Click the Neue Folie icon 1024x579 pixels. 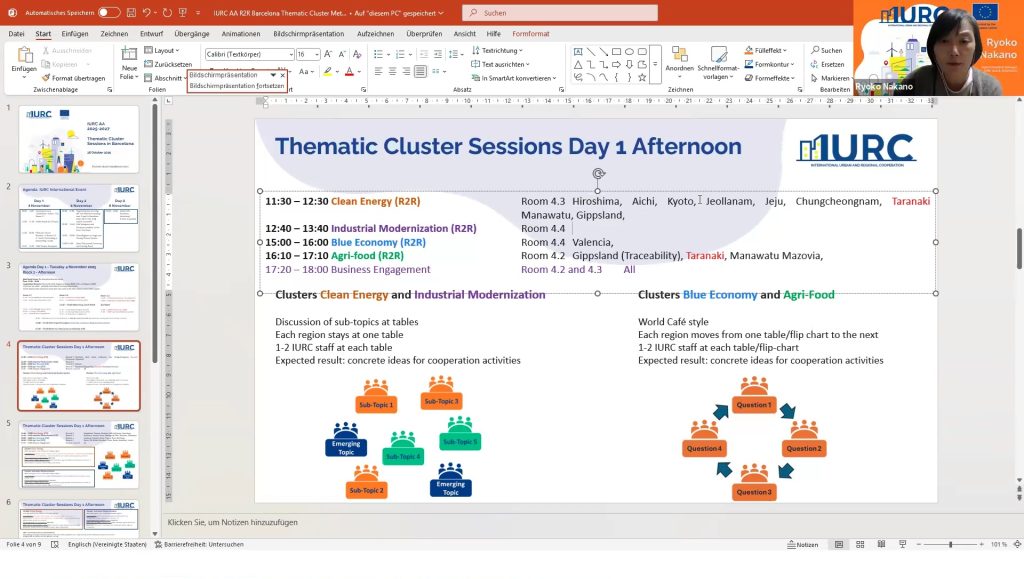click(129, 56)
